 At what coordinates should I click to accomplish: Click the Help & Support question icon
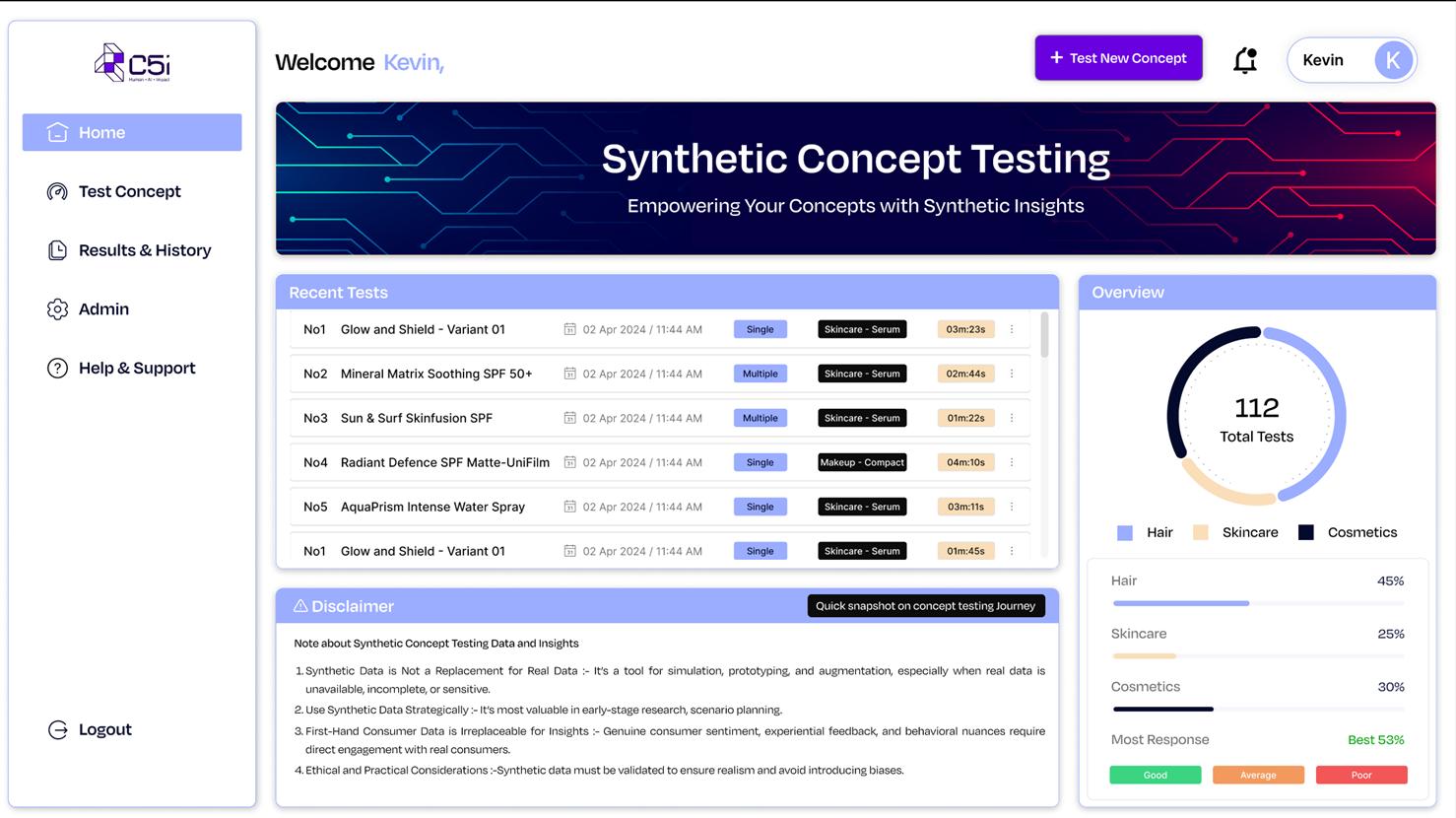[57, 369]
